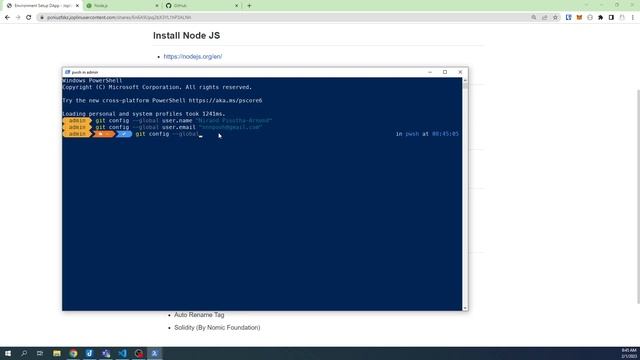Switch to the Environment Setup DApp tab

[42, 6]
